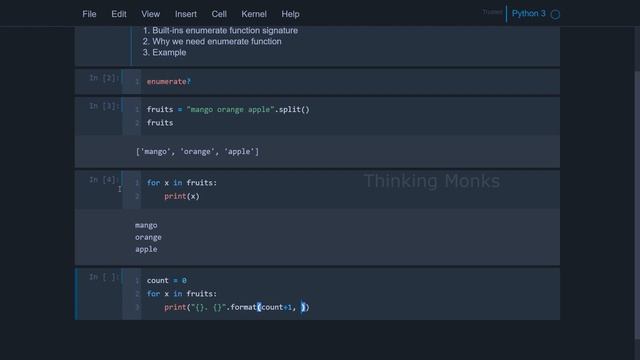Viewport: 640px width, 360px height.
Task: Open the File menu
Action: pos(89,14)
